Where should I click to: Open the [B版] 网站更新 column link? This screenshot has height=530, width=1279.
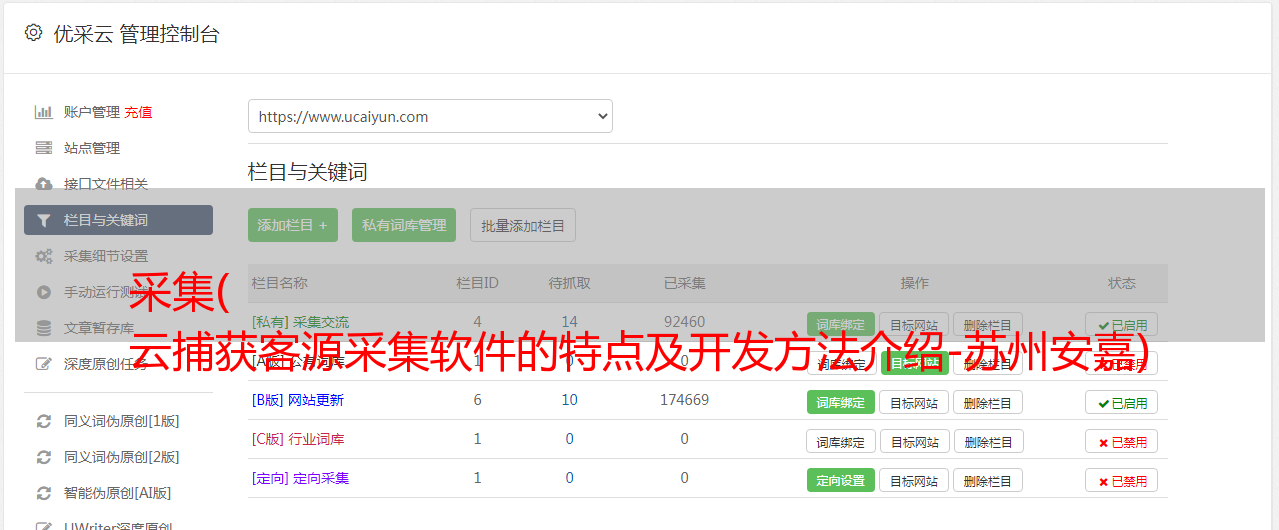[297, 400]
